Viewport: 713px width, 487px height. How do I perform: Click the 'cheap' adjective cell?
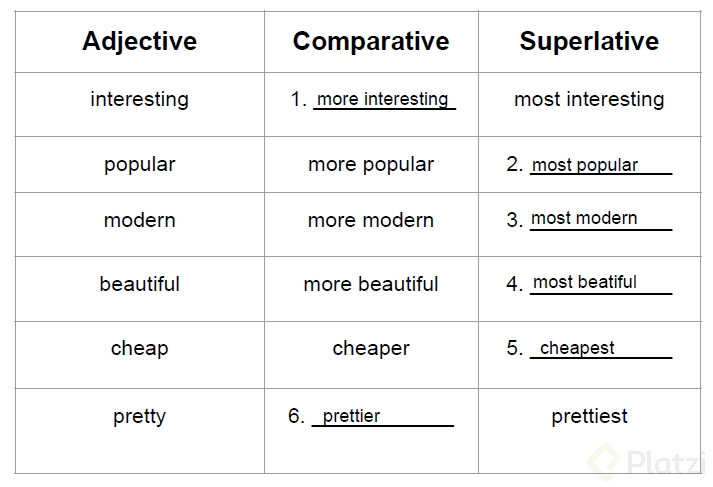[x=139, y=348]
